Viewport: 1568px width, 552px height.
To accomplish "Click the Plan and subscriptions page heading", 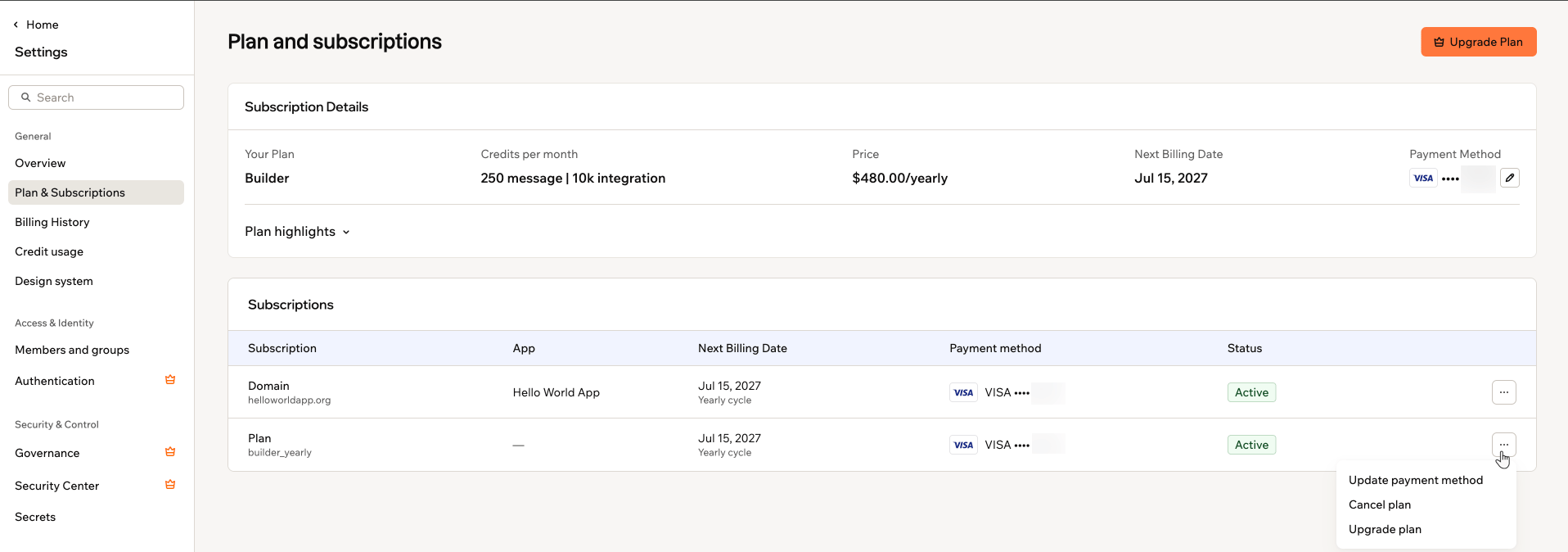I will pos(335,42).
